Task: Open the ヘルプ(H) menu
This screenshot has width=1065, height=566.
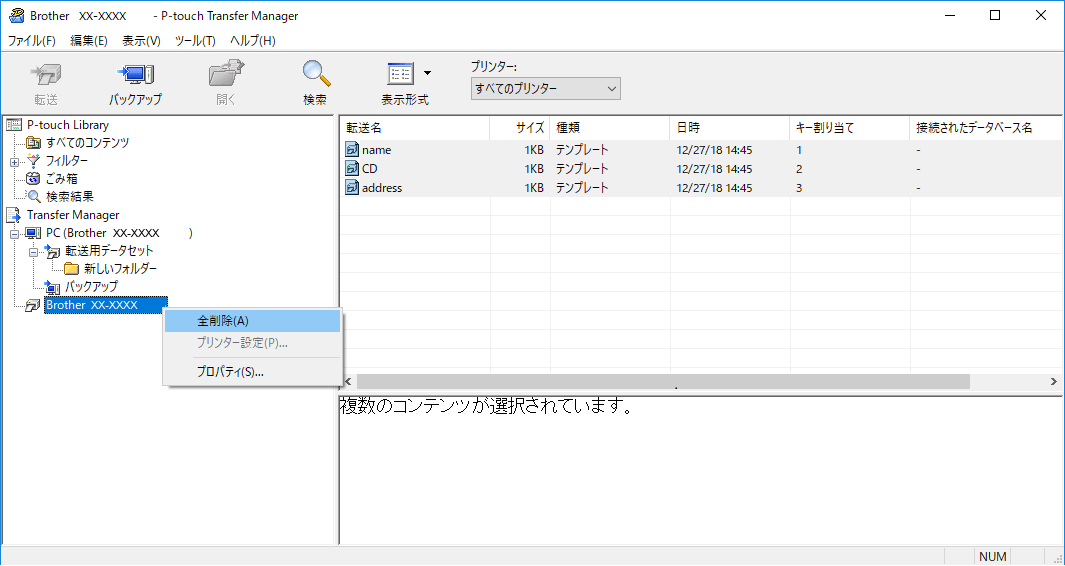Action: [253, 41]
